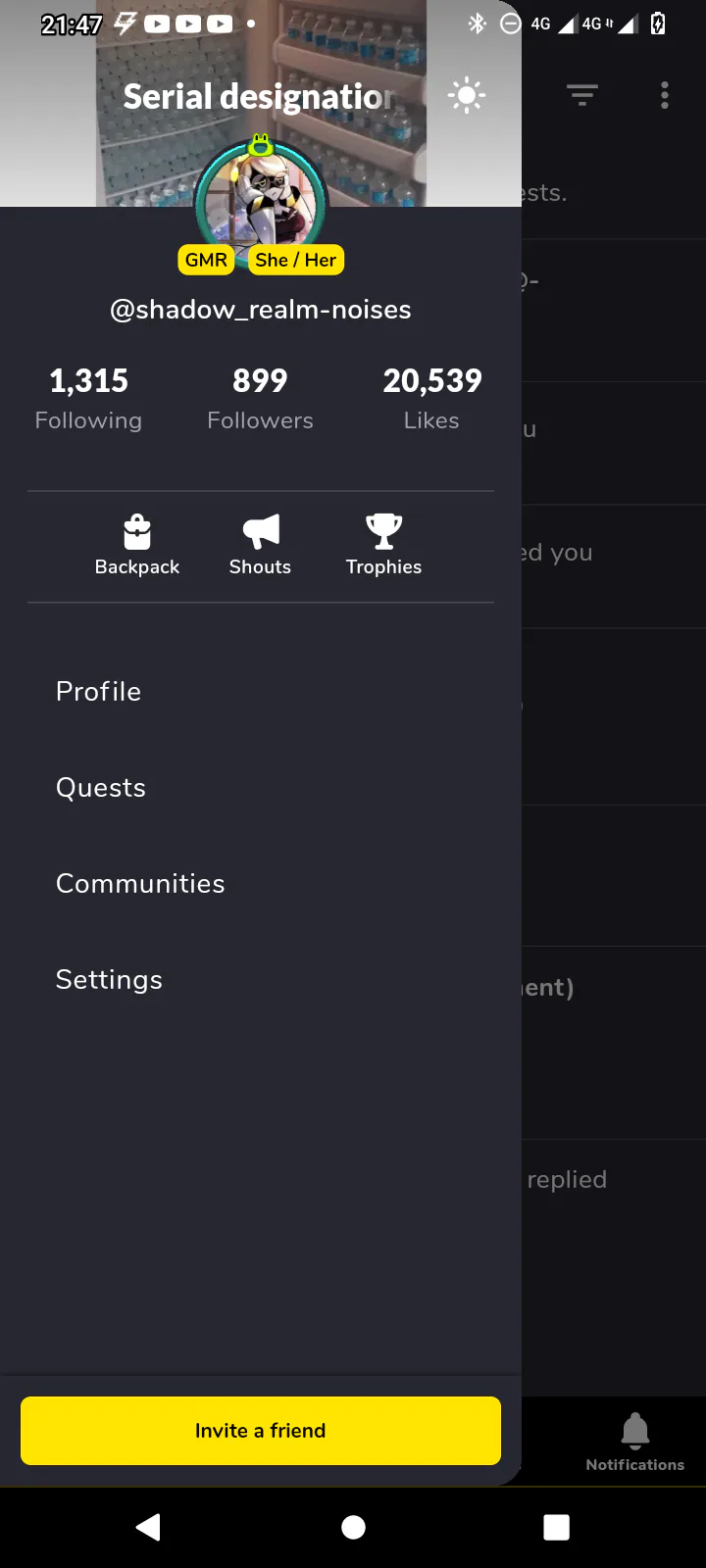Open the three-dot overflow menu

pos(665,95)
